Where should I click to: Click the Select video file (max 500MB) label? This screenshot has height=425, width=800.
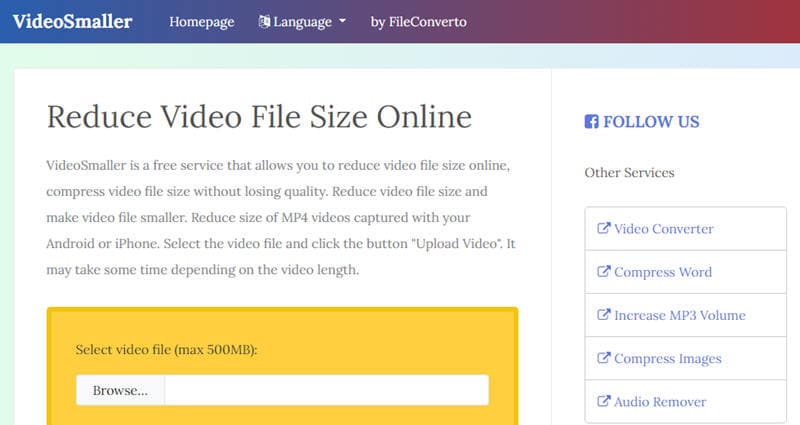click(166, 349)
